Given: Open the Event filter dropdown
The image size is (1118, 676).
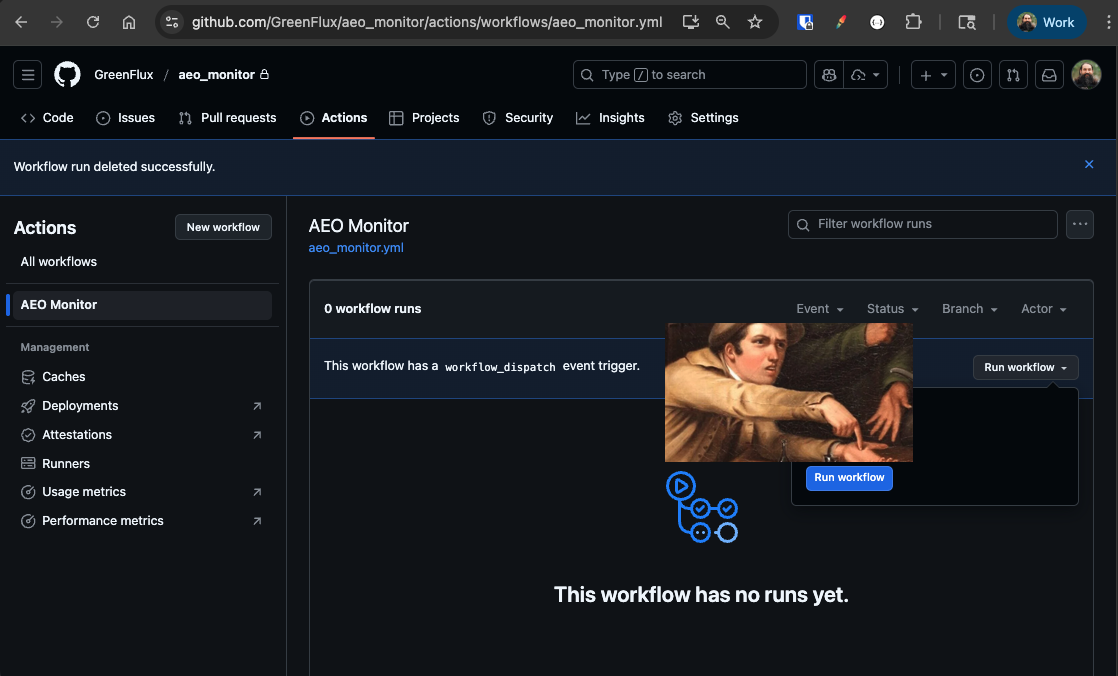Looking at the screenshot, I should pos(819,309).
